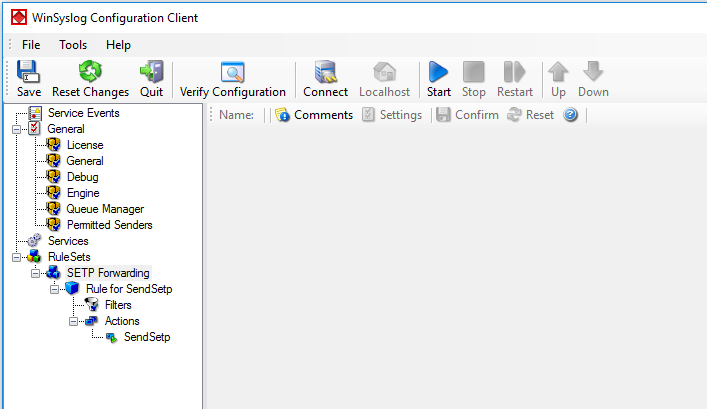Click the General checklist node icon
Image resolution: width=707 pixels, height=409 pixels.
pos(34,129)
